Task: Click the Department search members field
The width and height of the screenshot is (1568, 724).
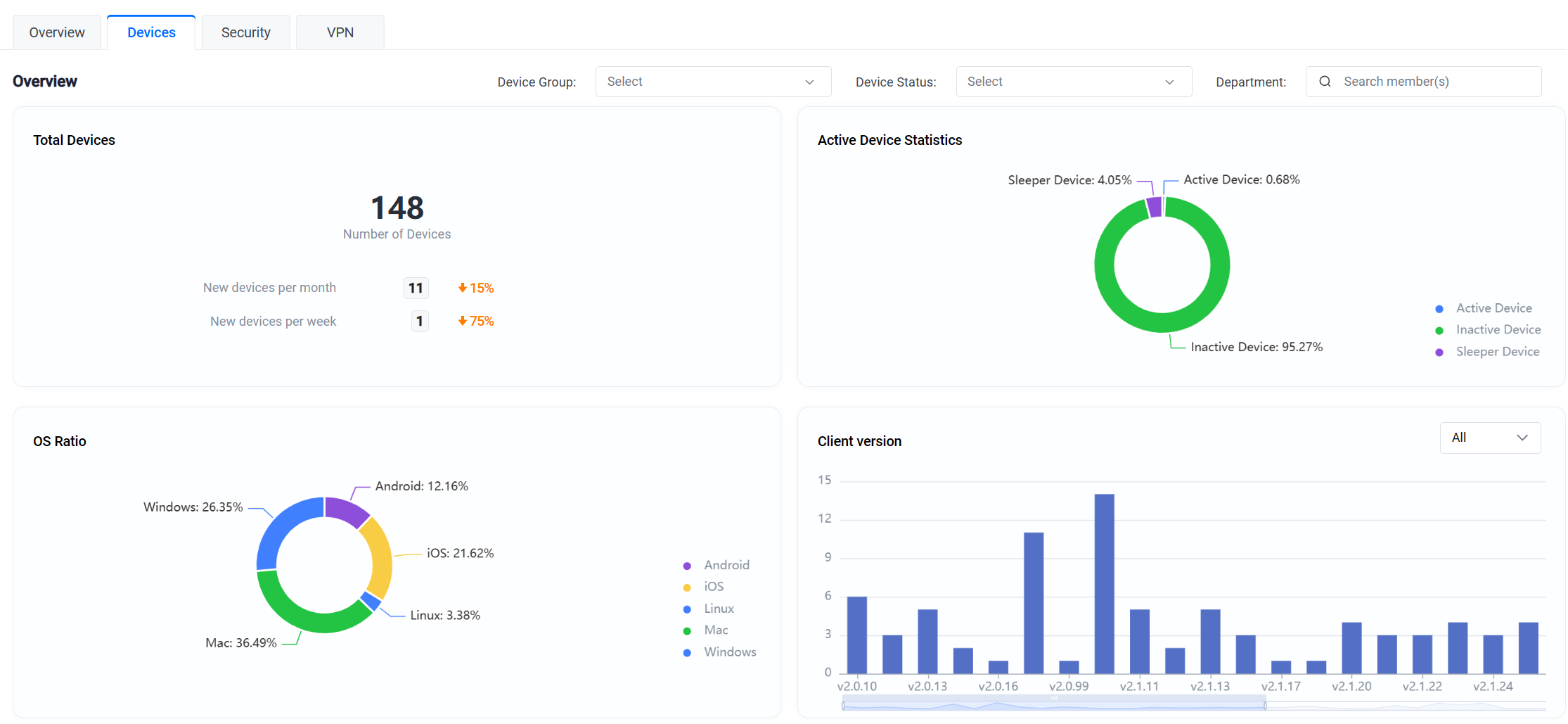Action: point(1423,82)
